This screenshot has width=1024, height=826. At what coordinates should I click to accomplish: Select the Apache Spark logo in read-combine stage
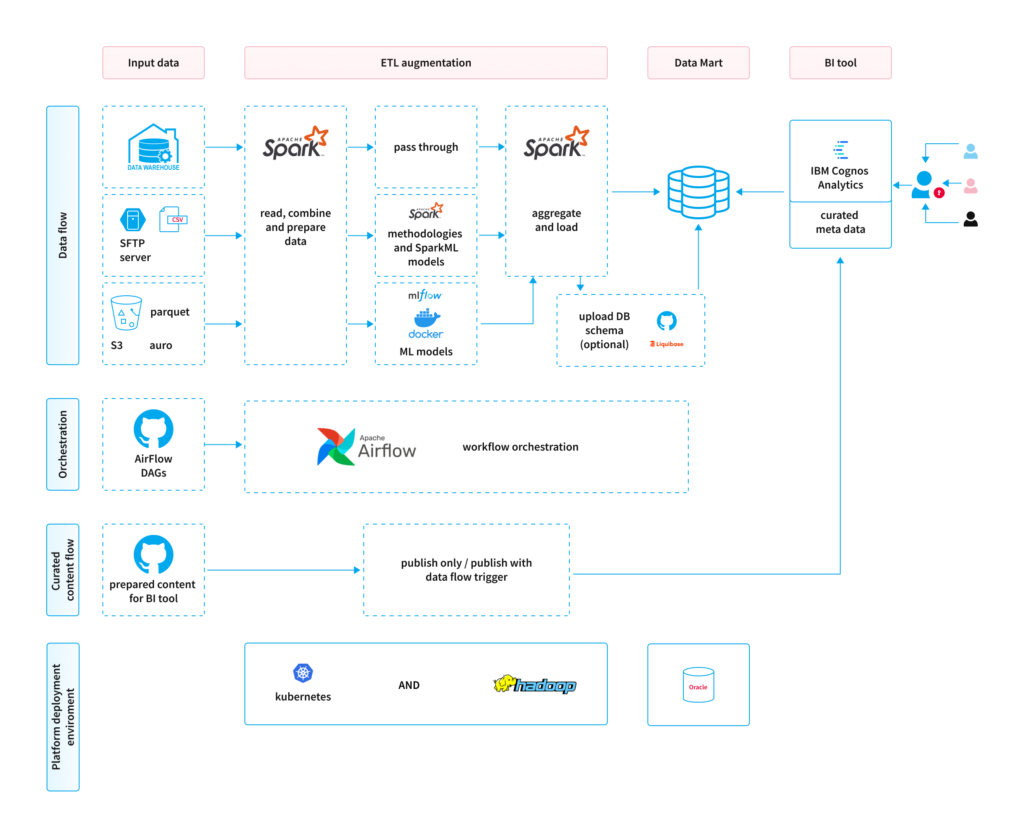click(x=295, y=143)
